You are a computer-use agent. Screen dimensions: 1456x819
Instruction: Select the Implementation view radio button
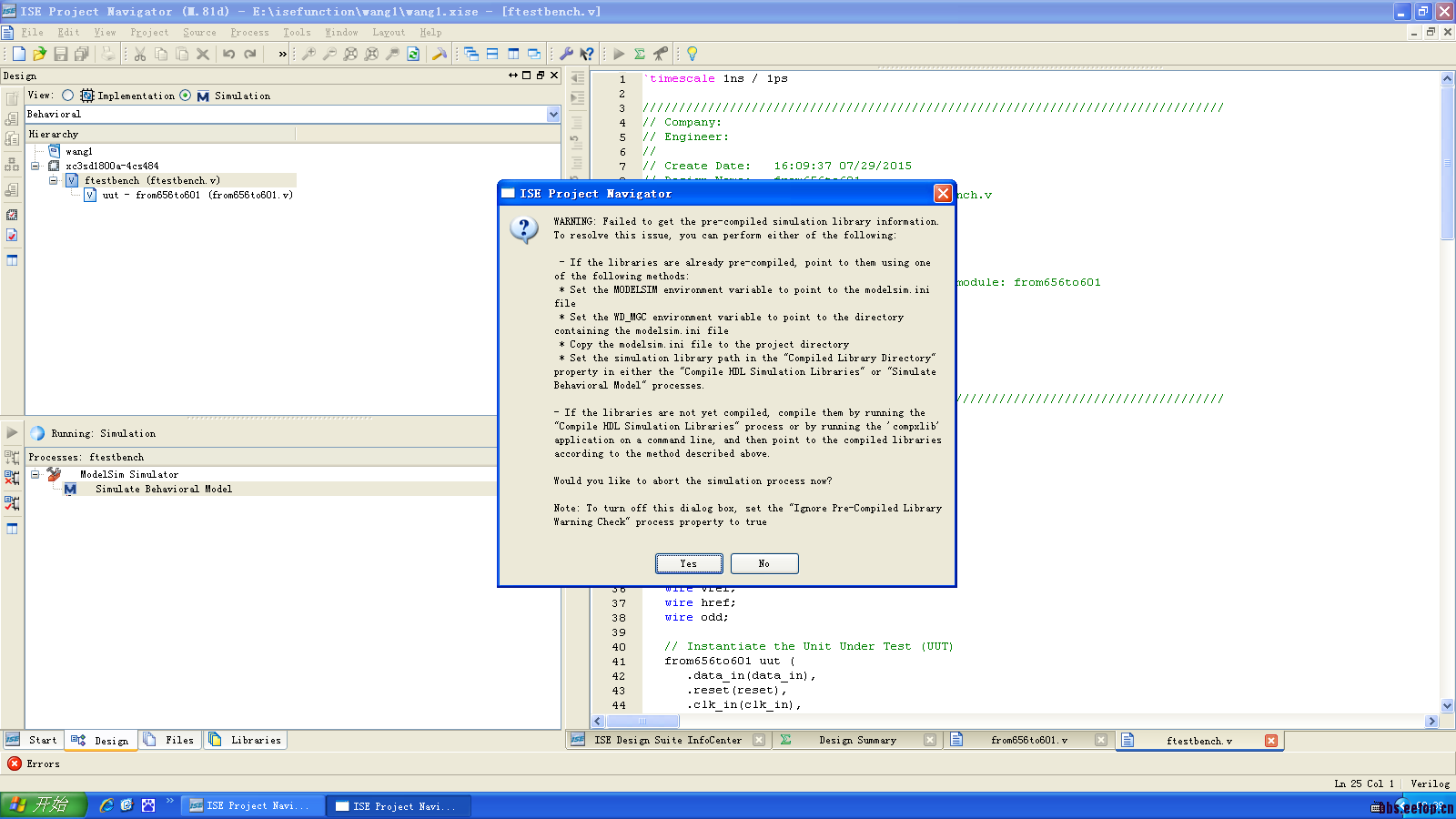click(x=67, y=96)
